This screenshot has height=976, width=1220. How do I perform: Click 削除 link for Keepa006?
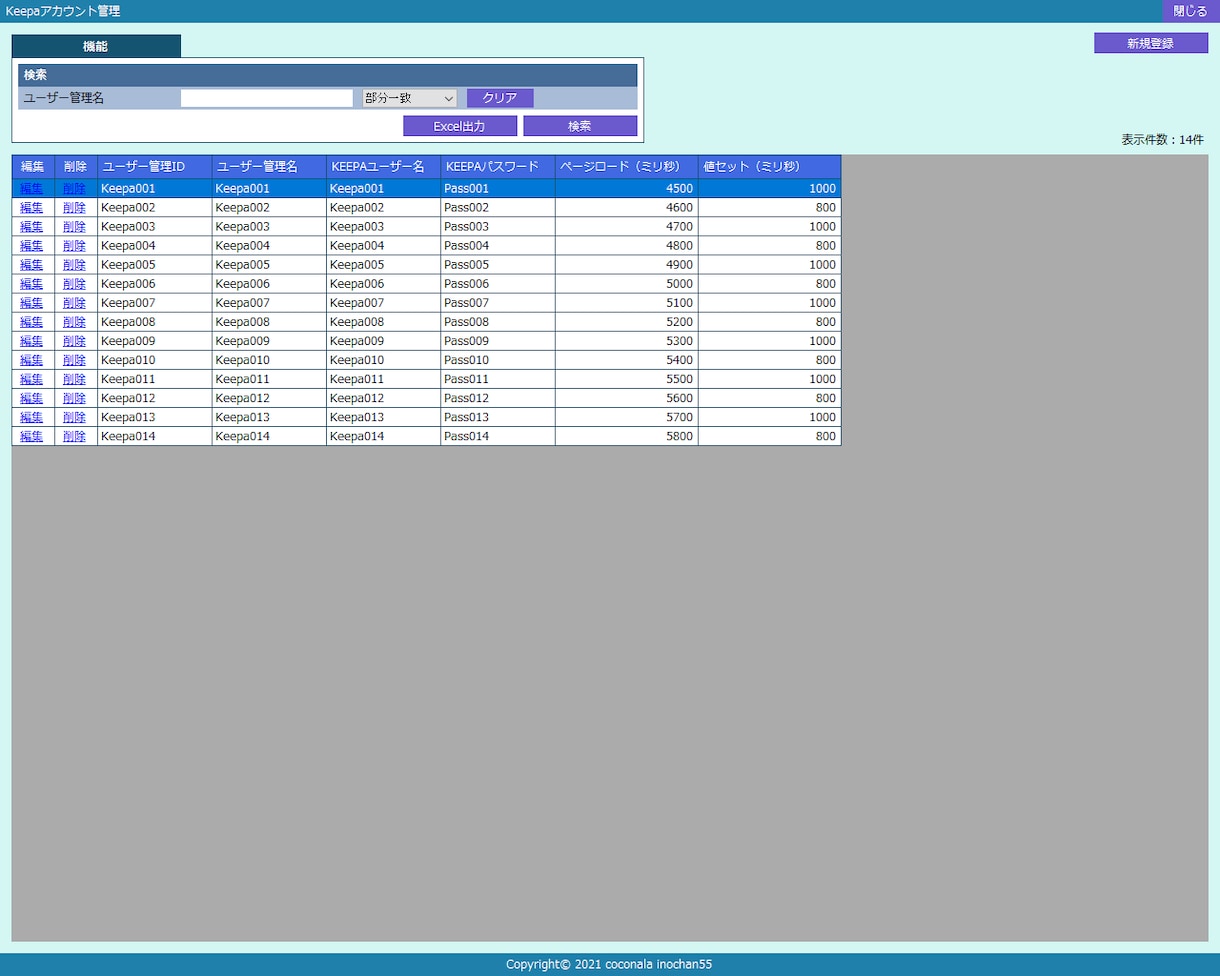tap(75, 283)
